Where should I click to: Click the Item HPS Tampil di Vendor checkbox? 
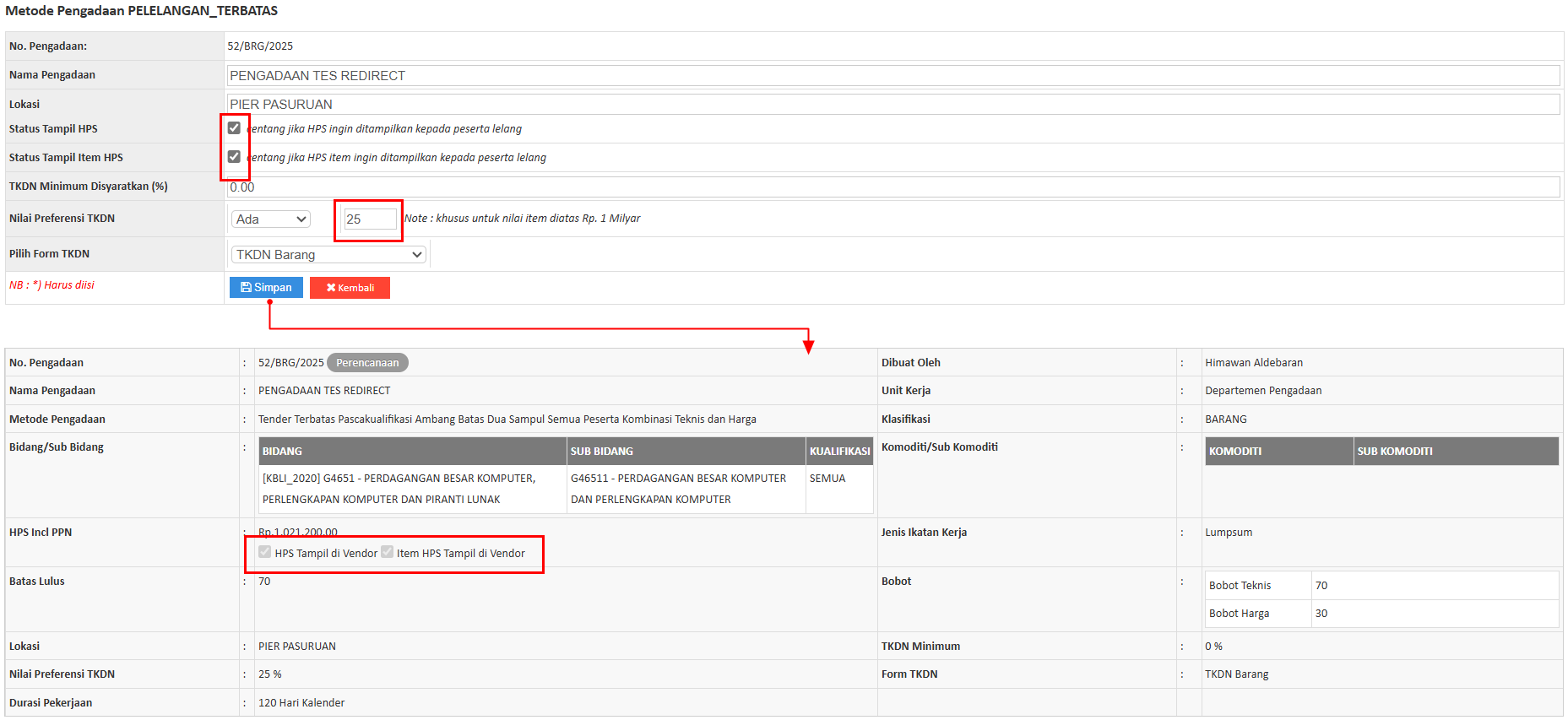click(388, 552)
